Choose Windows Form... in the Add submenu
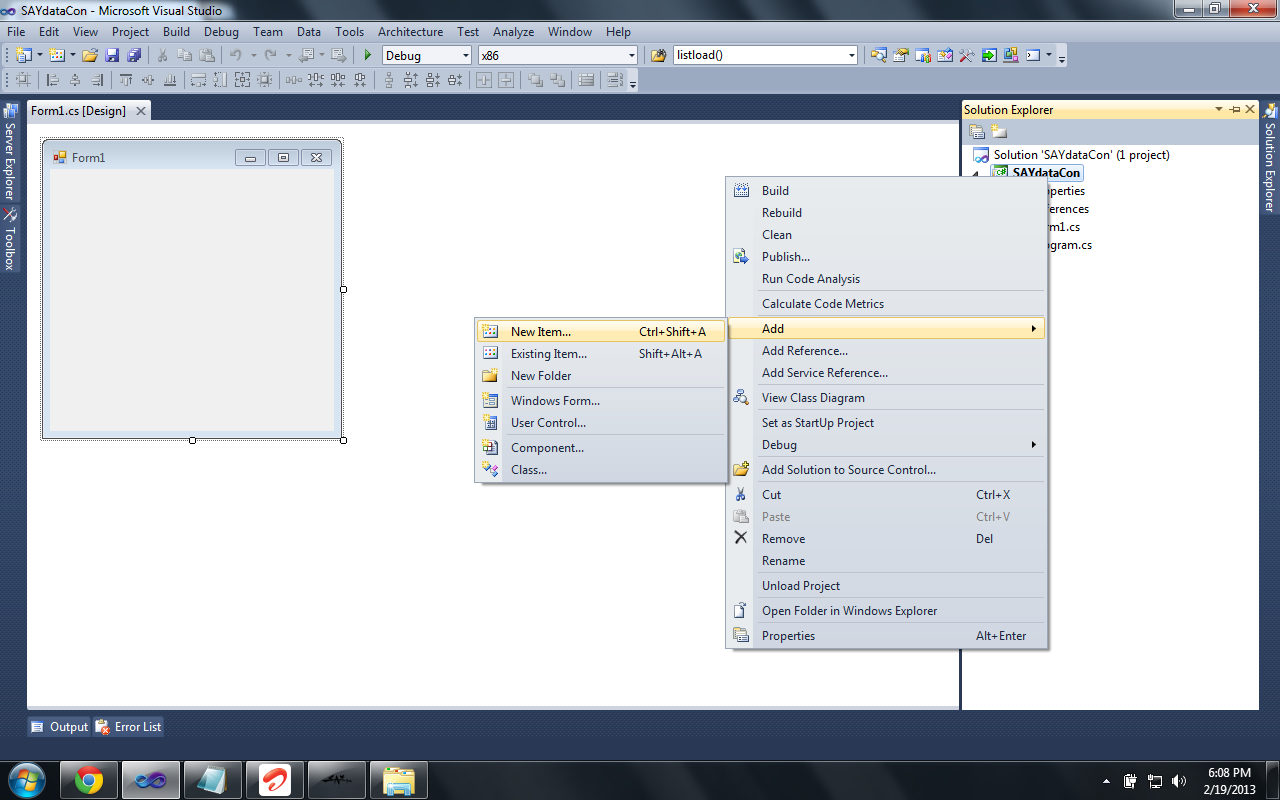The image size is (1280, 800). click(600, 401)
